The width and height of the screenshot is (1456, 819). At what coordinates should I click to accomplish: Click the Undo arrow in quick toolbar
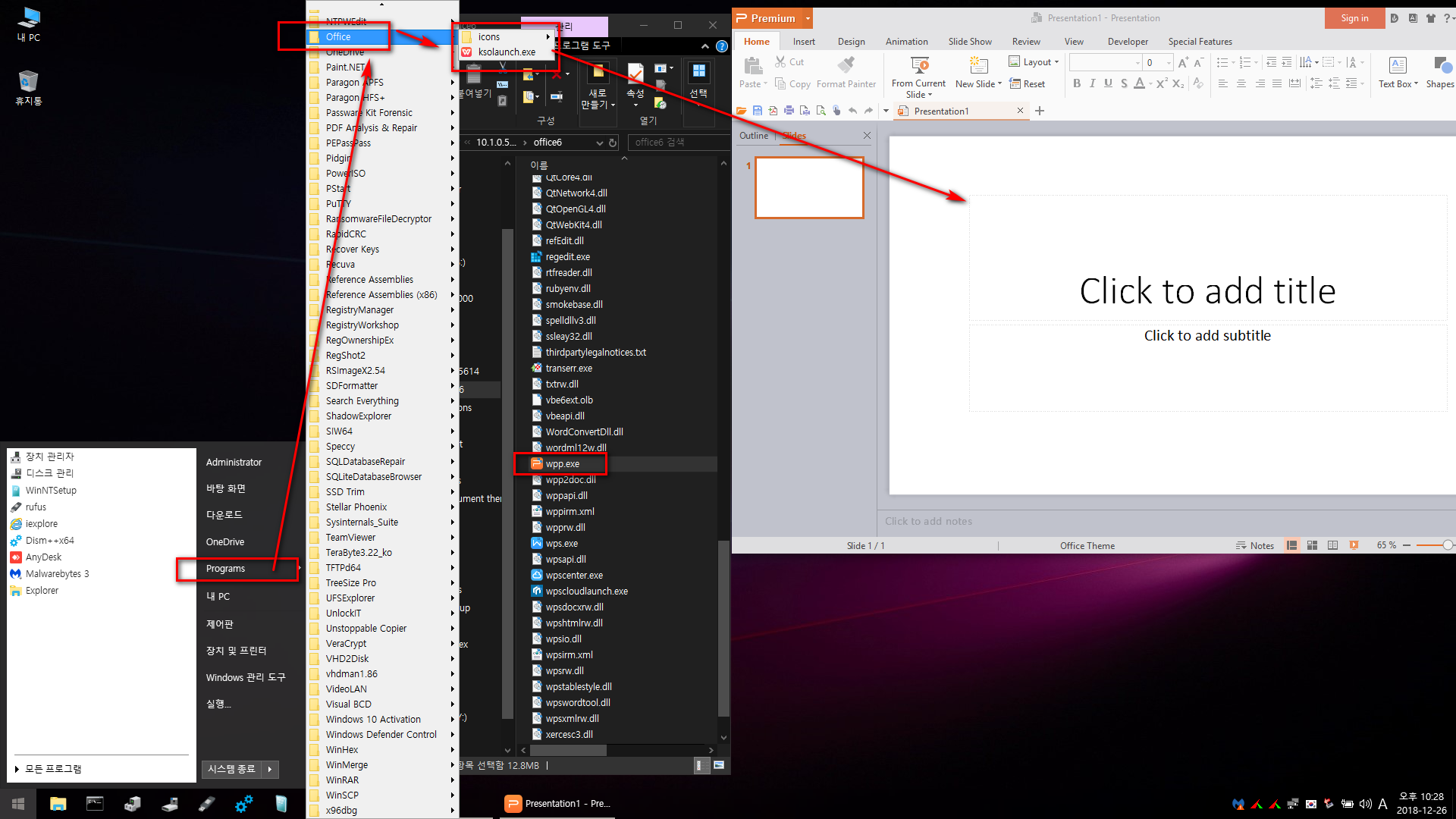tap(852, 111)
